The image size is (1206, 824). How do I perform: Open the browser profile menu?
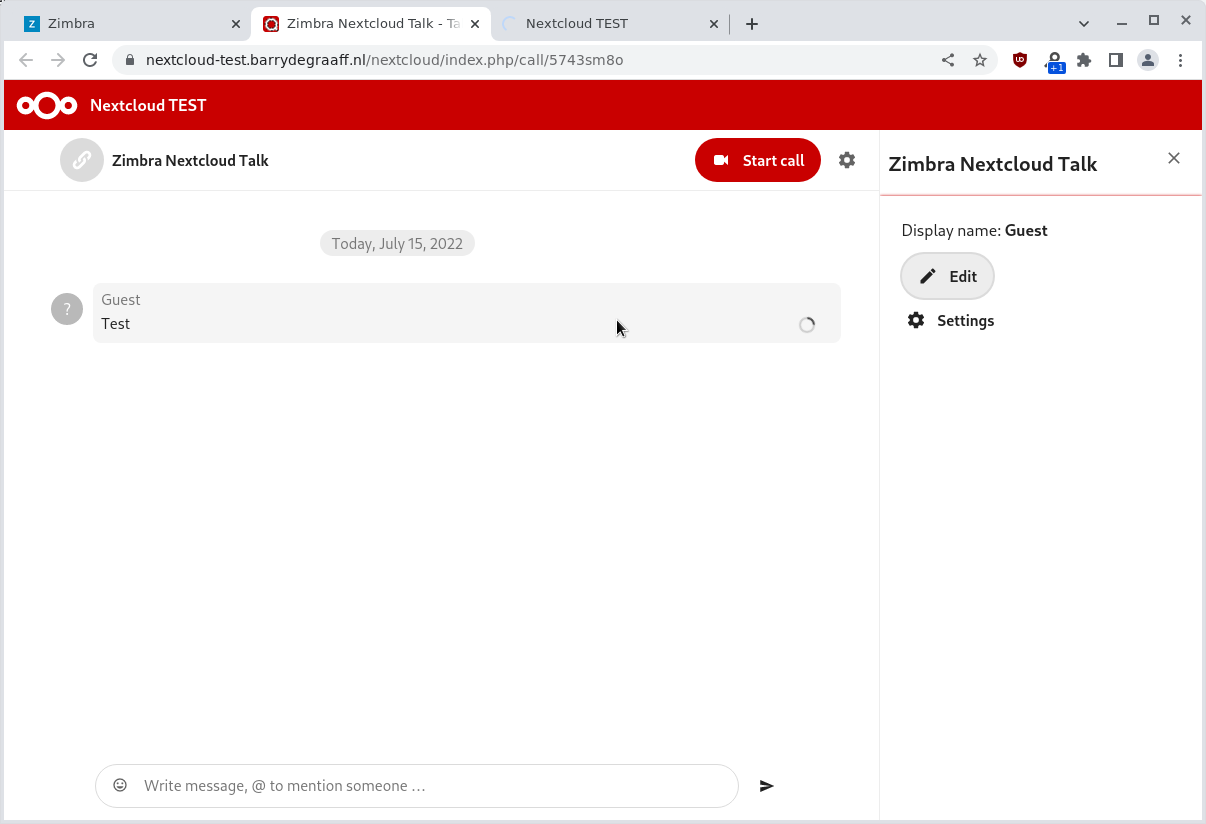[1148, 60]
